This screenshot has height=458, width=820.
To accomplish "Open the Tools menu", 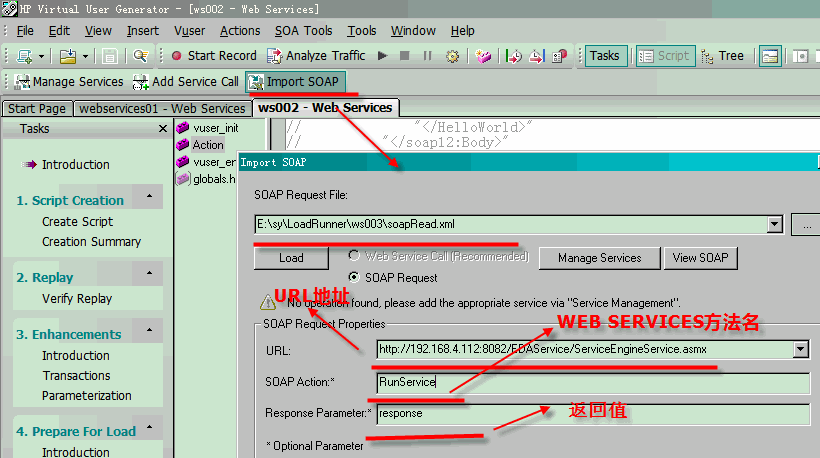I will tap(362, 31).
